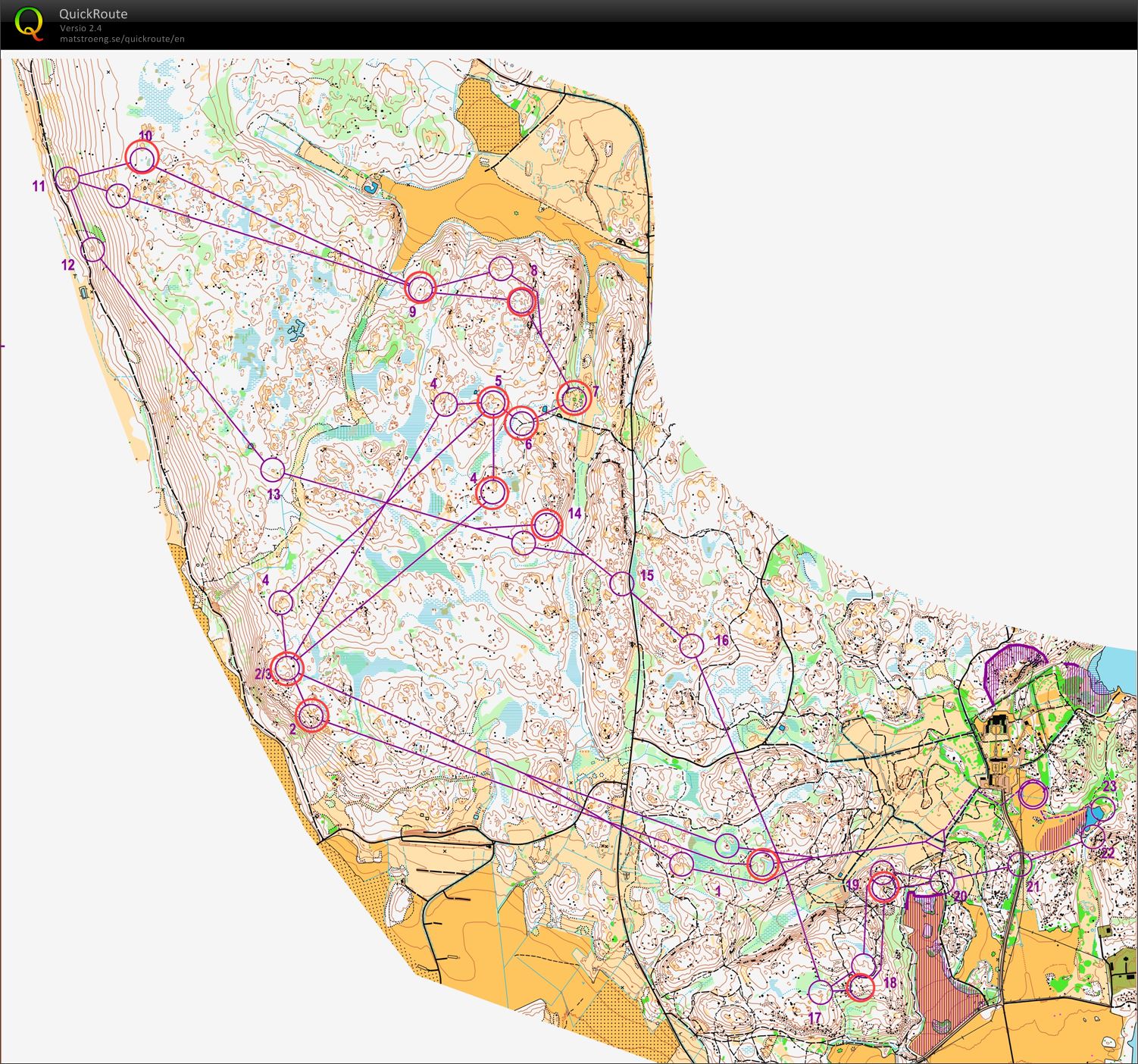The width and height of the screenshot is (1138, 1064).
Task: Click control circle 5 near the top
Action: tap(492, 402)
